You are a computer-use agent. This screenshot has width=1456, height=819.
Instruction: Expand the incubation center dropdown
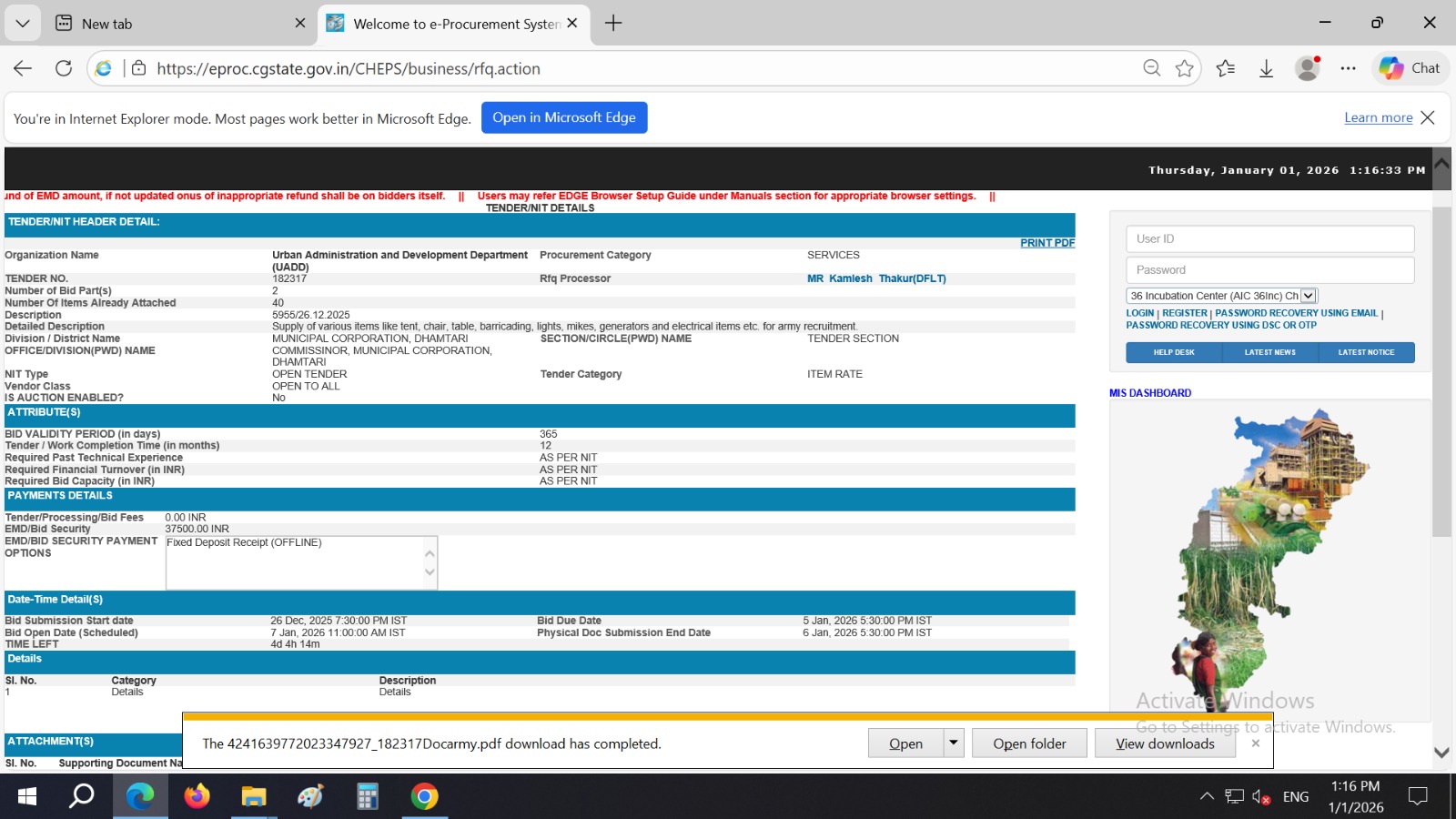1308,296
